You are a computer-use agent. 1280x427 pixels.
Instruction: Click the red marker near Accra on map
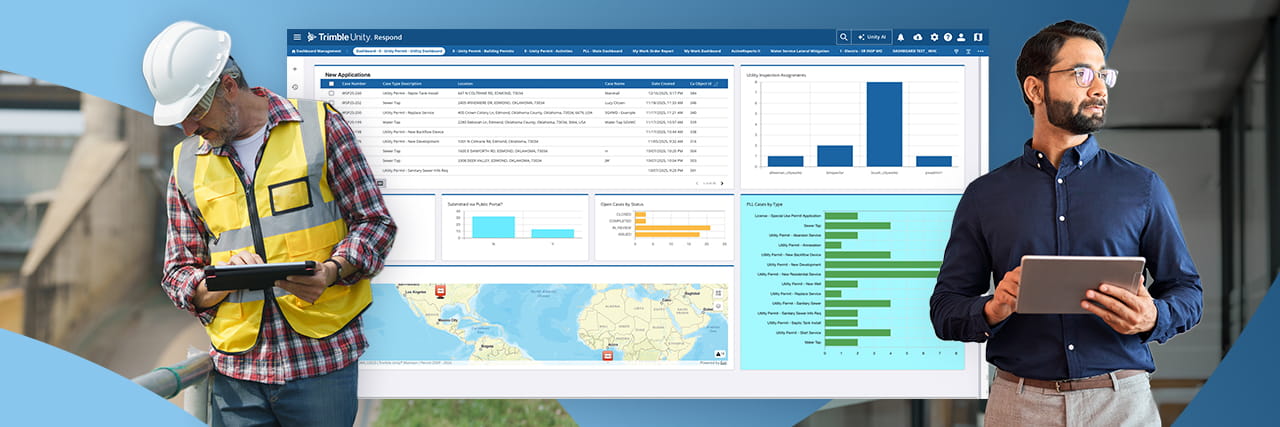[607, 355]
